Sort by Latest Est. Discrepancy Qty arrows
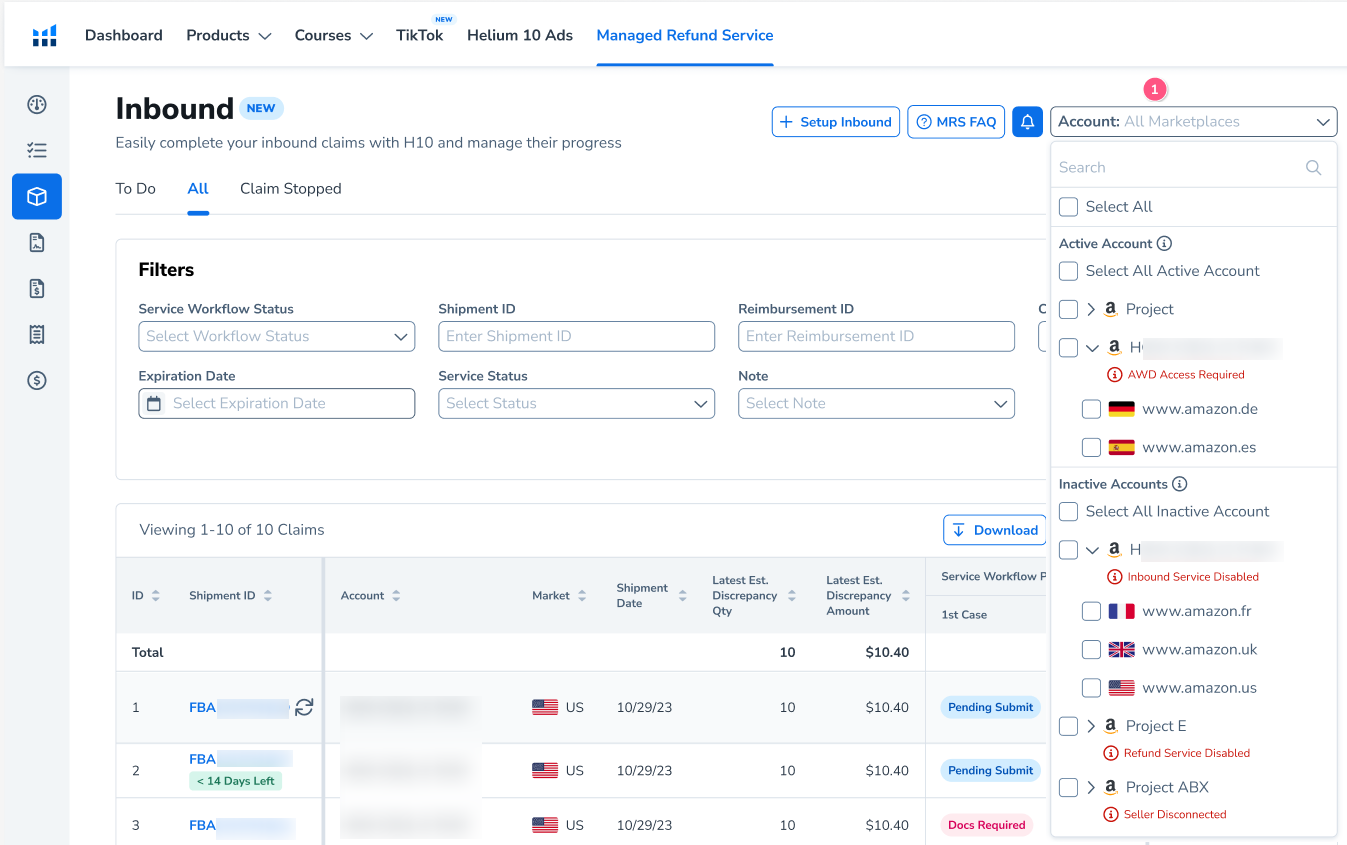Viewport: 1347px width, 845px height. (791, 596)
